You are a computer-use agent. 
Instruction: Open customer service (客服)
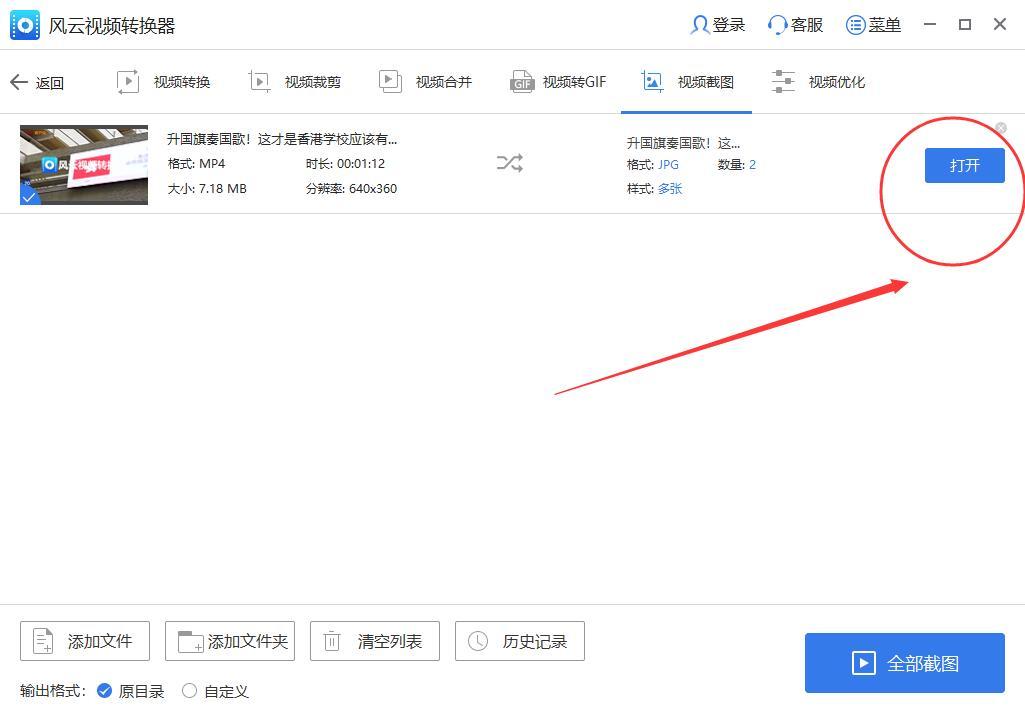point(778,25)
